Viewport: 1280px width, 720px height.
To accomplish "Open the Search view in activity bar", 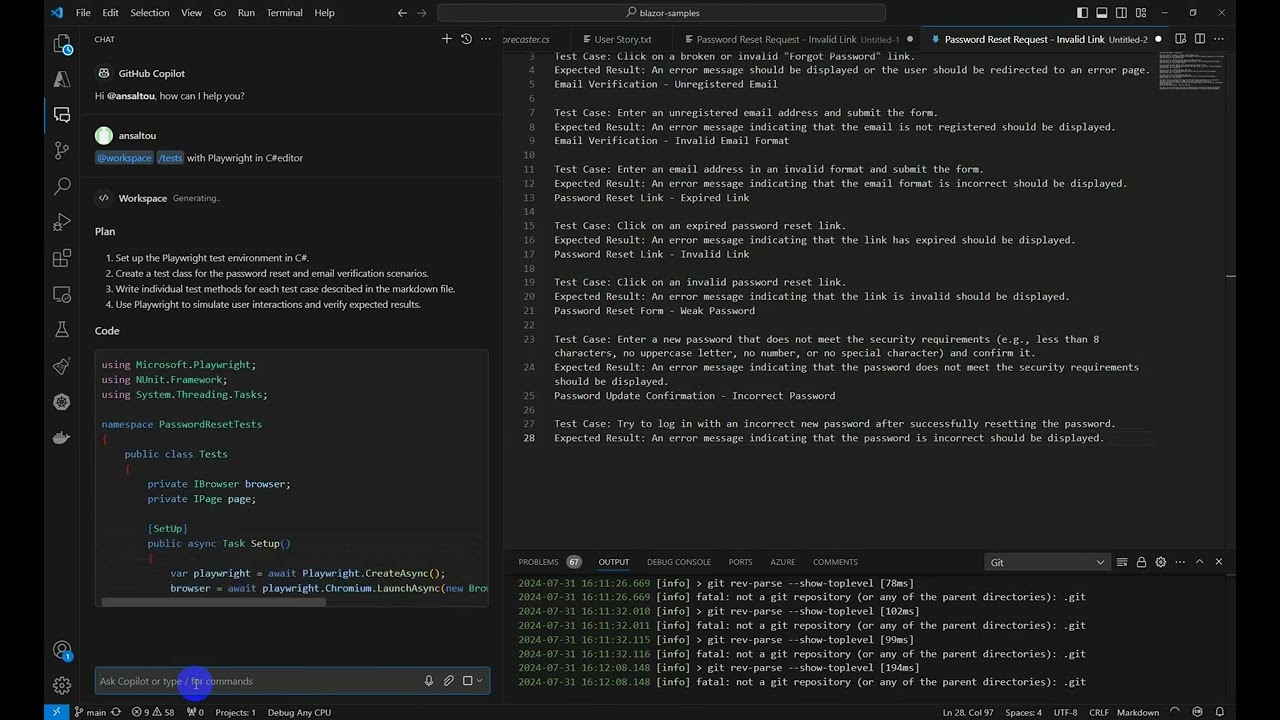I will click(62, 186).
